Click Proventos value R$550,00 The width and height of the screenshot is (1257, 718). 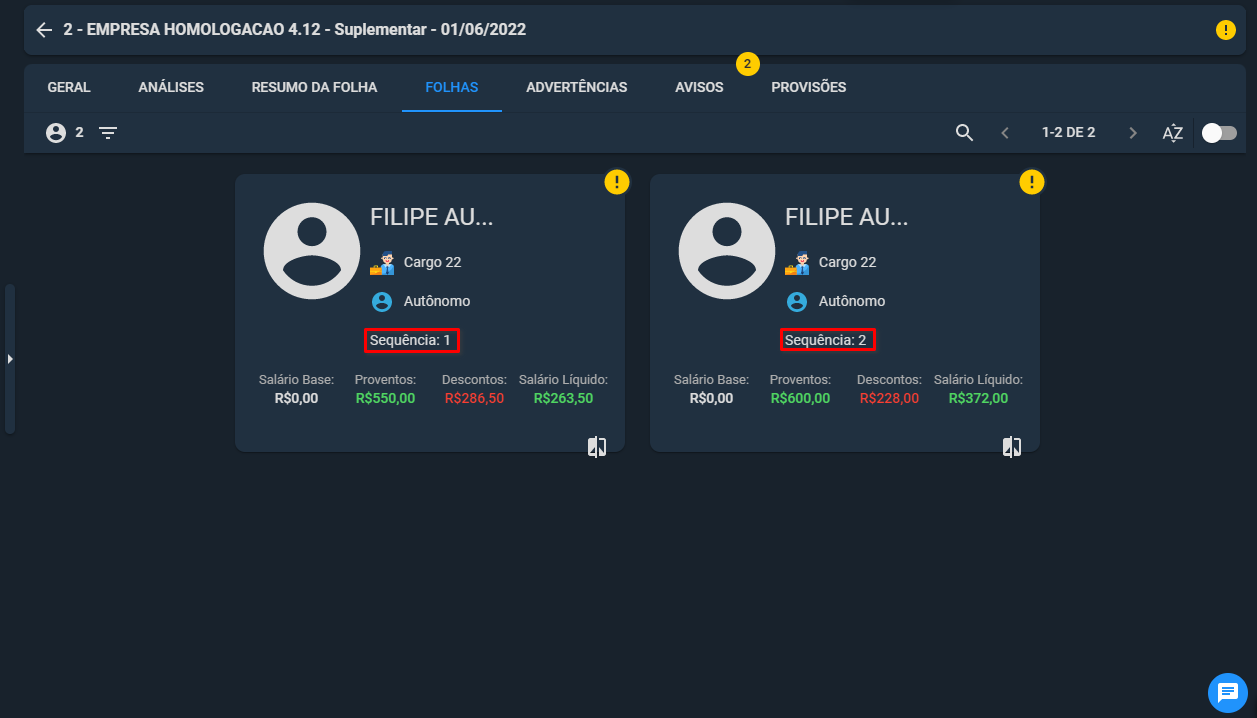[385, 398]
